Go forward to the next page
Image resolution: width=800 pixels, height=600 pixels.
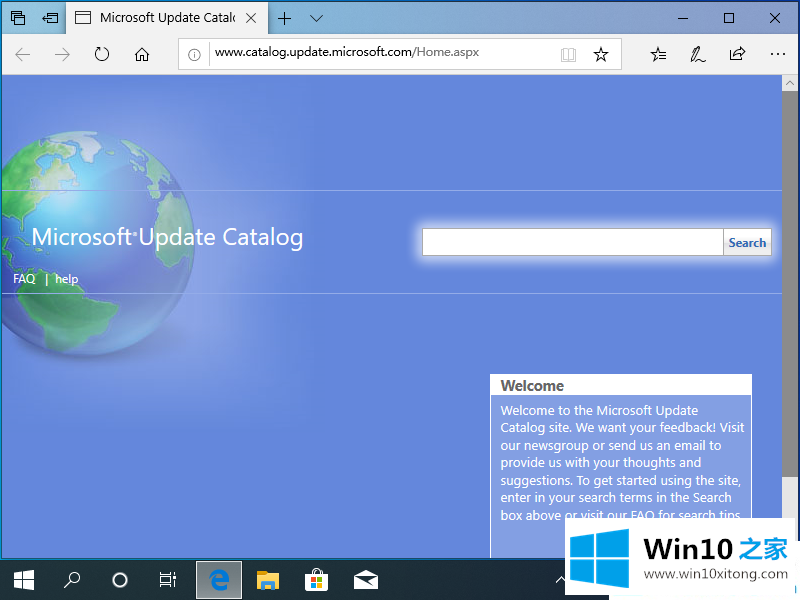[x=62, y=54]
